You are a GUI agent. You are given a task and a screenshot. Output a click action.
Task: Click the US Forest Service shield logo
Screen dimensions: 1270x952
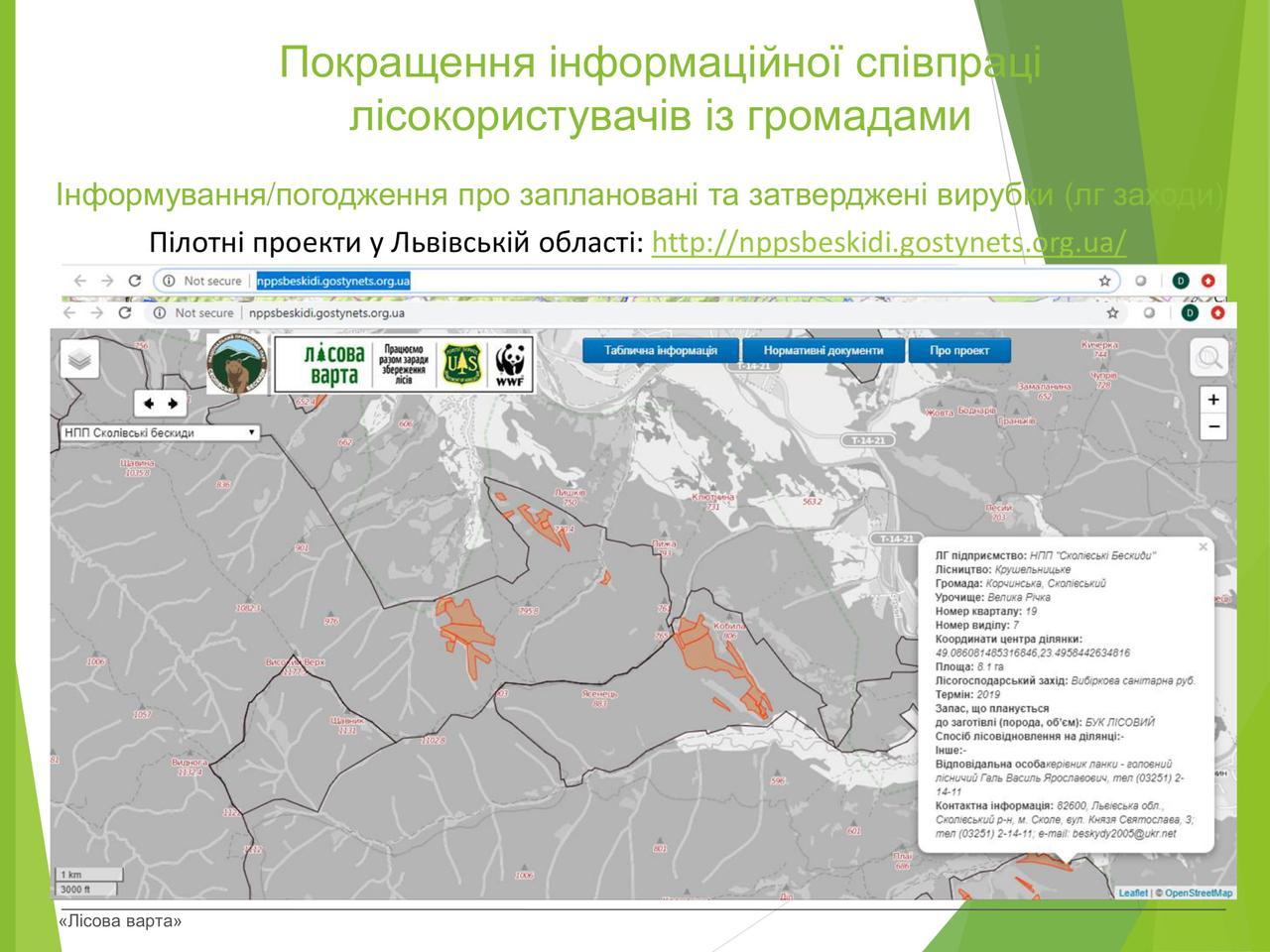[x=461, y=364]
